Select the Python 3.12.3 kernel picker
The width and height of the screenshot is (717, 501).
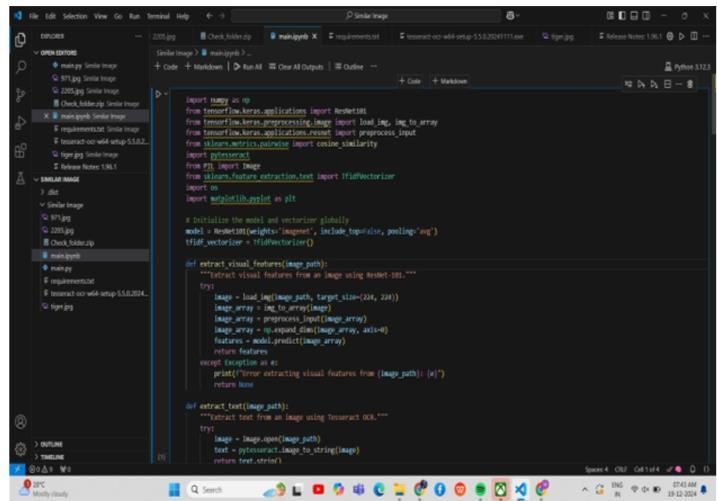(x=688, y=67)
